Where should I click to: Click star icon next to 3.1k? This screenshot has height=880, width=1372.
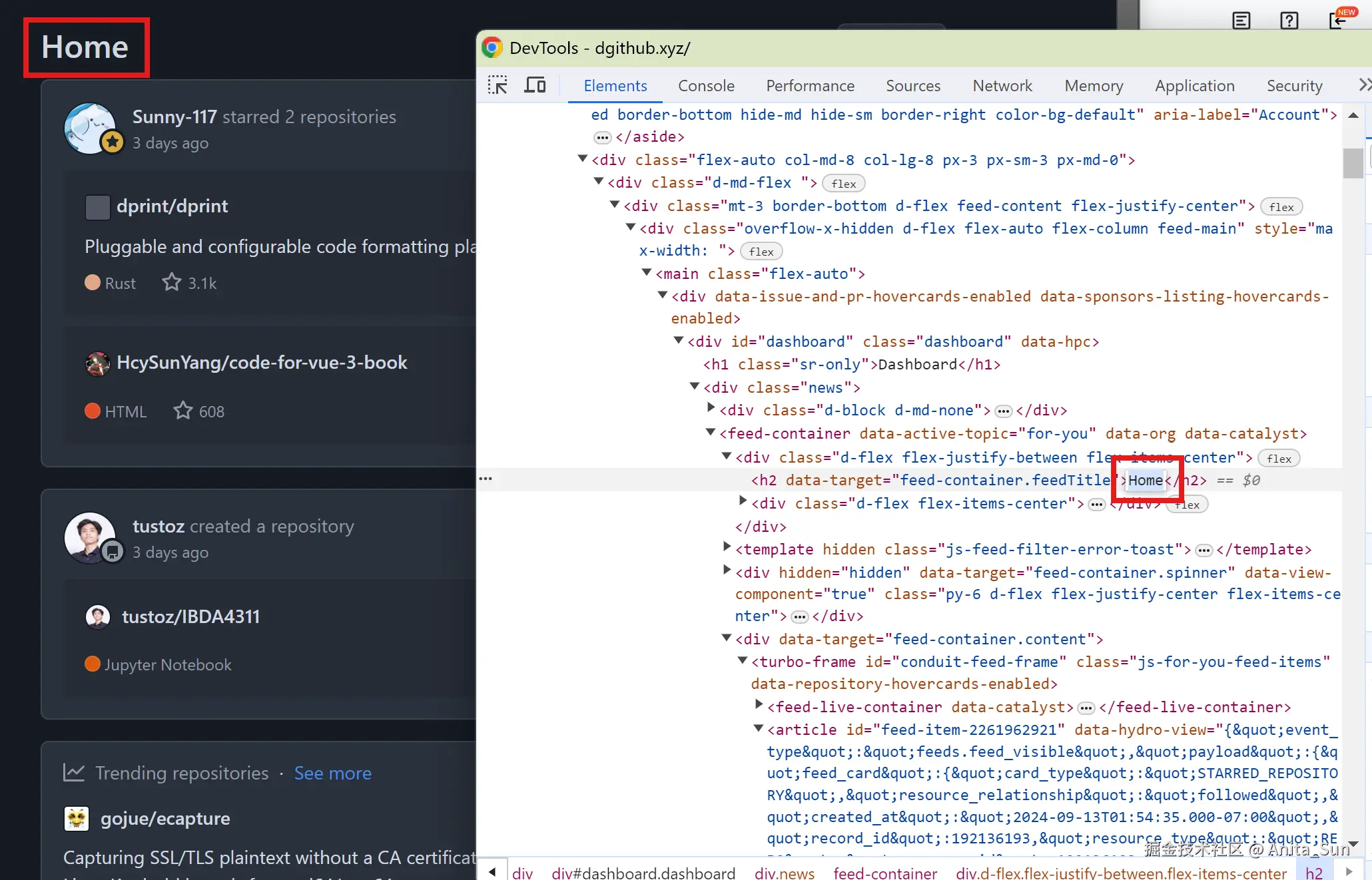point(171,282)
